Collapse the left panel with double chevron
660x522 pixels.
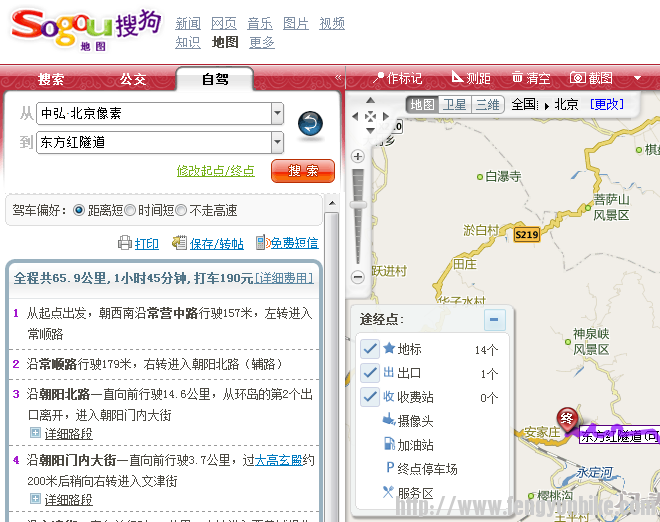(x=338, y=77)
